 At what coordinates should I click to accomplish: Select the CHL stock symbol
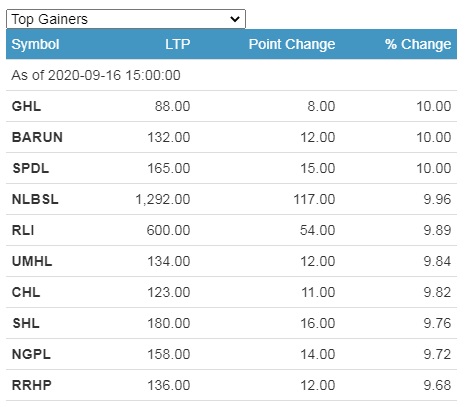tap(26, 292)
